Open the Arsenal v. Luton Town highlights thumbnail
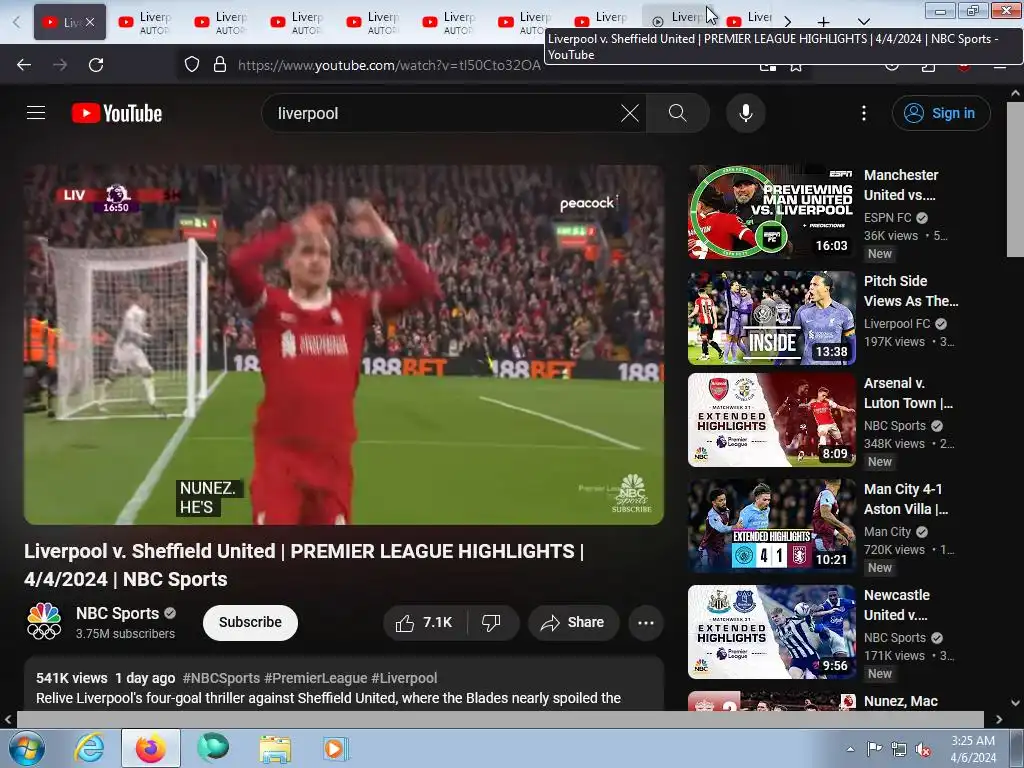 (771, 420)
